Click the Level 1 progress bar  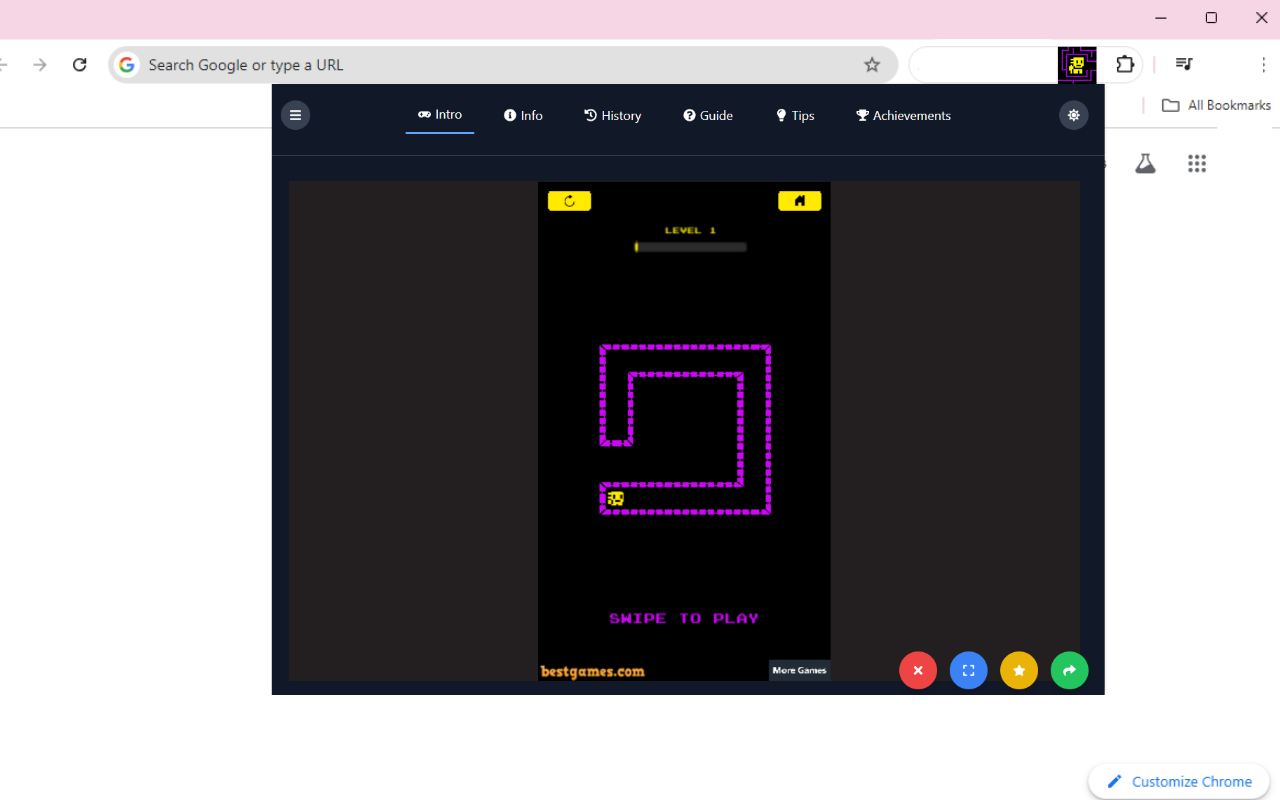[x=690, y=246]
